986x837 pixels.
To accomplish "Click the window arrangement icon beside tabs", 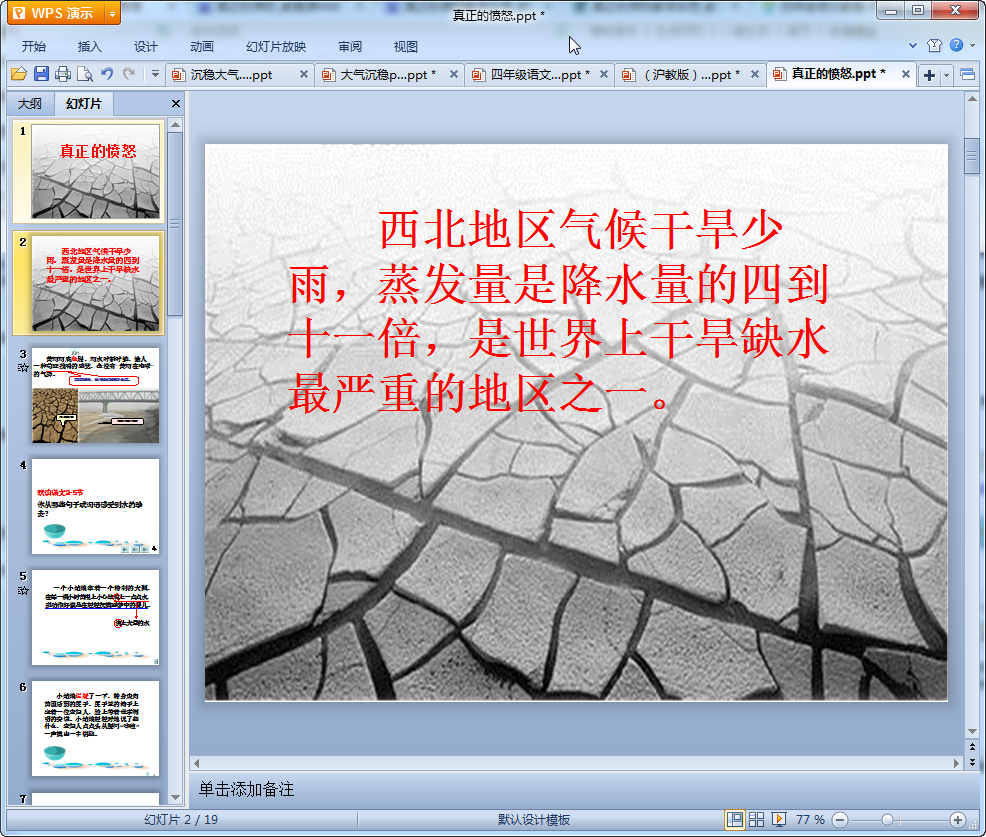I will click(x=968, y=75).
